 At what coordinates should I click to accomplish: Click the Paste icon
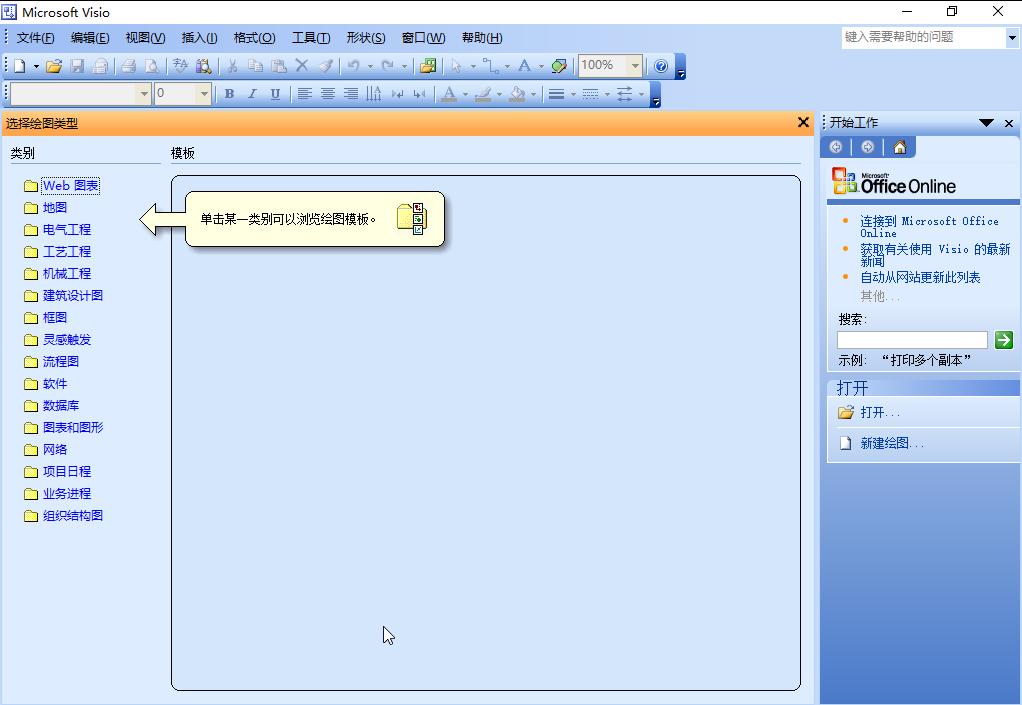tap(278, 66)
